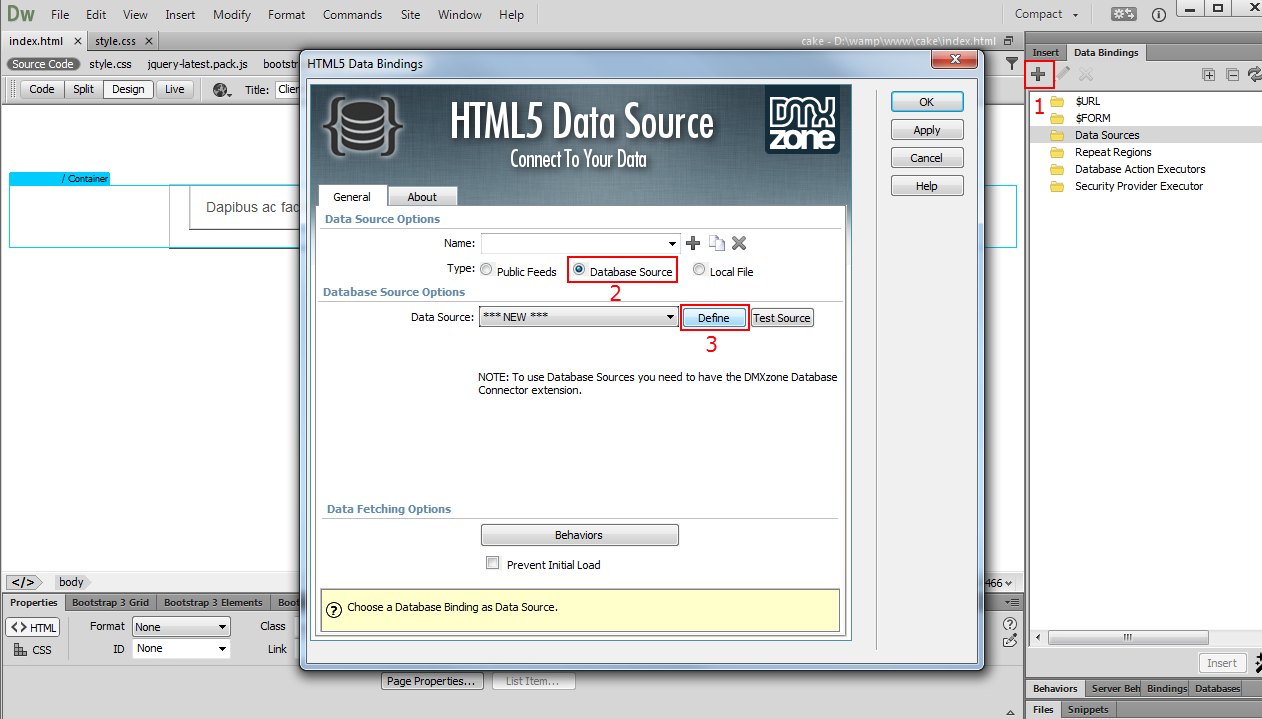Click the plus icon in Data Bindings panel
Screen dimensions: 1262x719
(1039, 74)
